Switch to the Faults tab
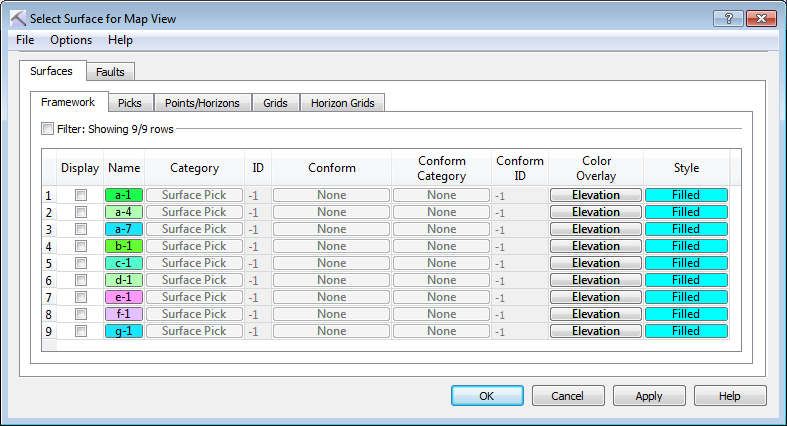Image resolution: width=787 pixels, height=426 pixels. (x=110, y=72)
